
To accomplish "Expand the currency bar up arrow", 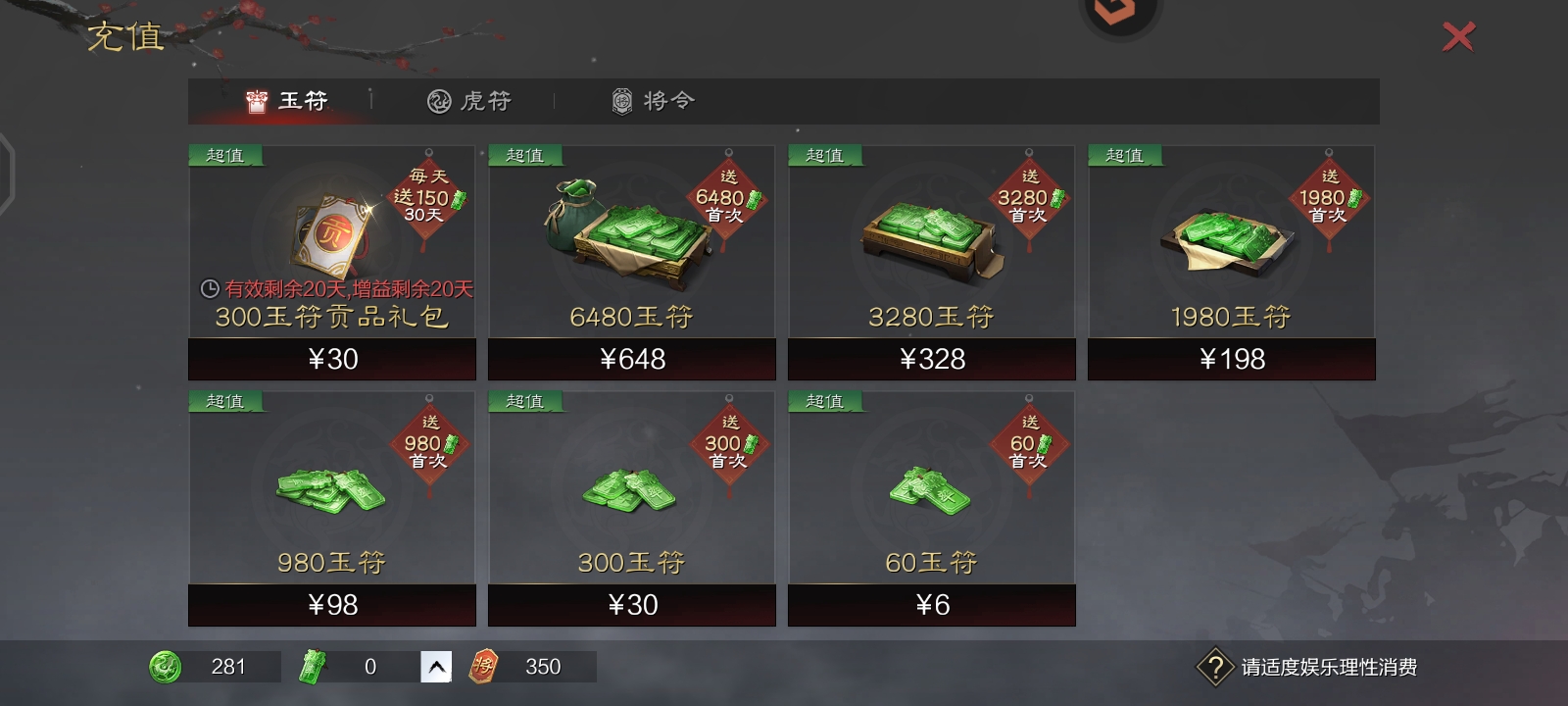I will (436, 667).
